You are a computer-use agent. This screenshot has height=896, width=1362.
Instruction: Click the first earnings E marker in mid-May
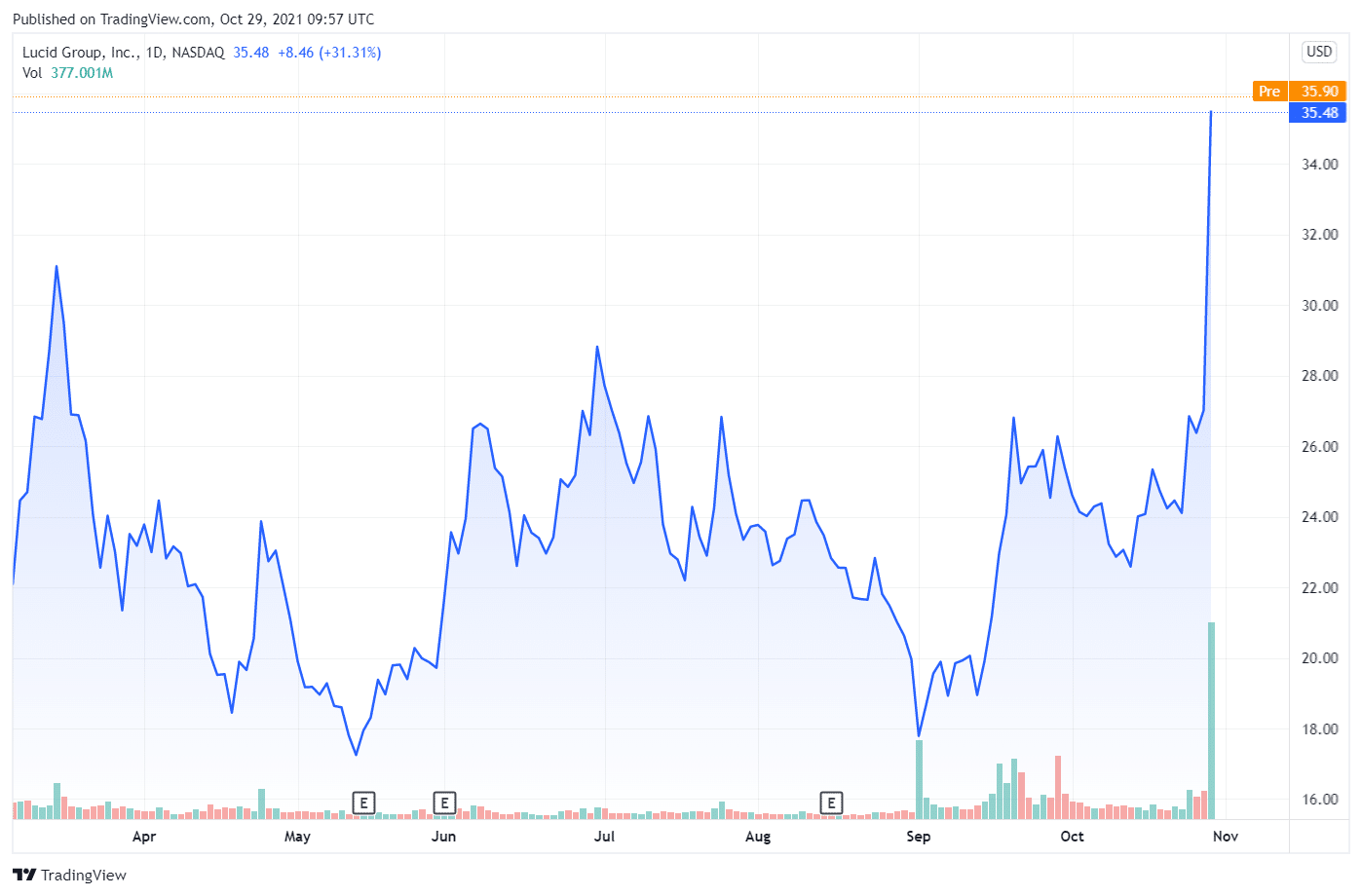363,803
